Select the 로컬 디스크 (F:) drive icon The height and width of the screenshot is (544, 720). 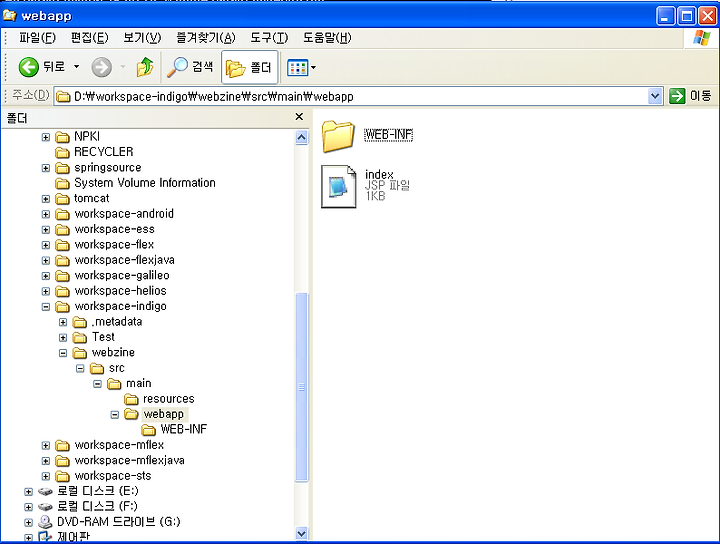[x=45, y=507]
